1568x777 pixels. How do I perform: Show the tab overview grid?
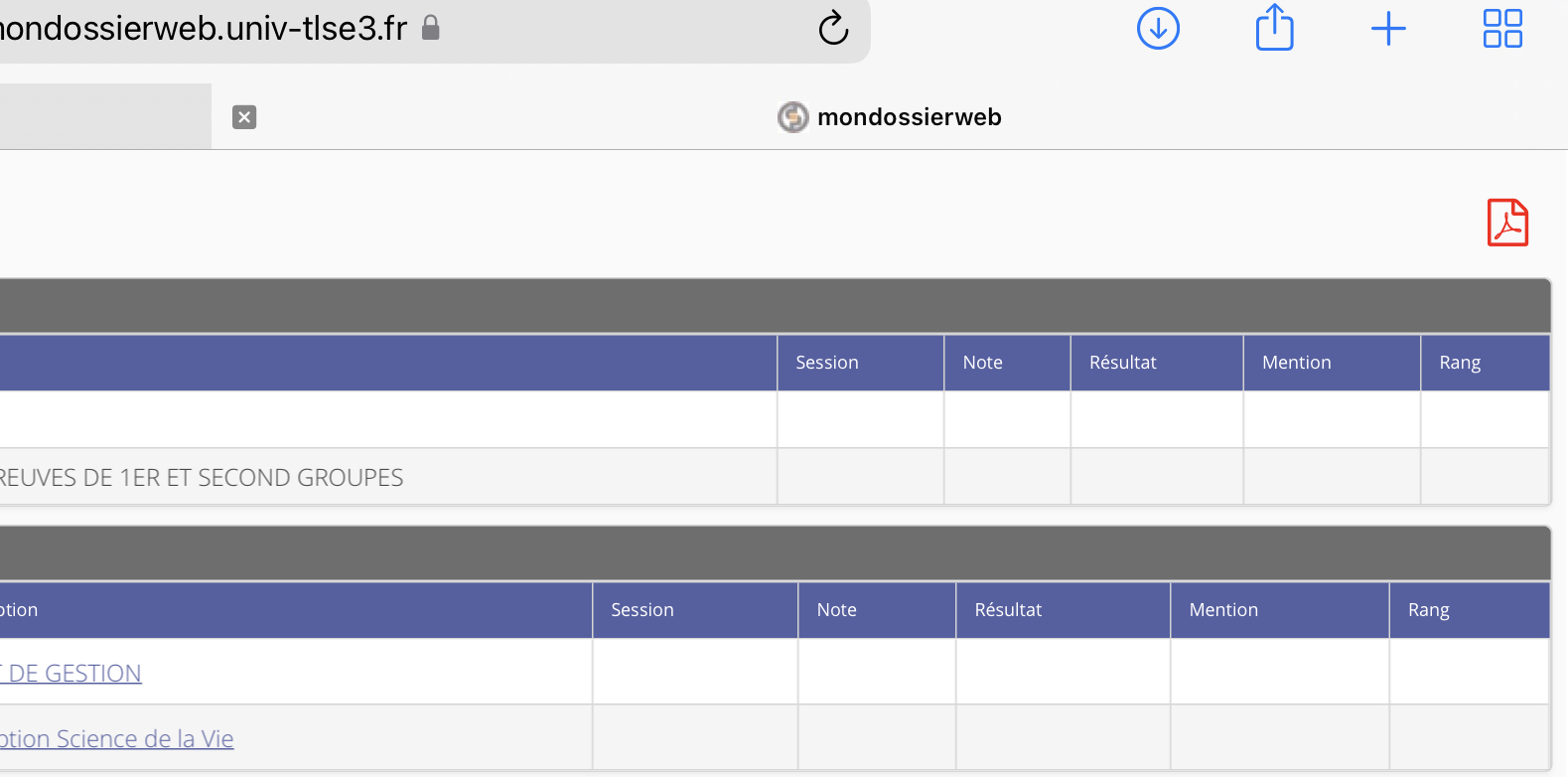pyautogui.click(x=1502, y=29)
